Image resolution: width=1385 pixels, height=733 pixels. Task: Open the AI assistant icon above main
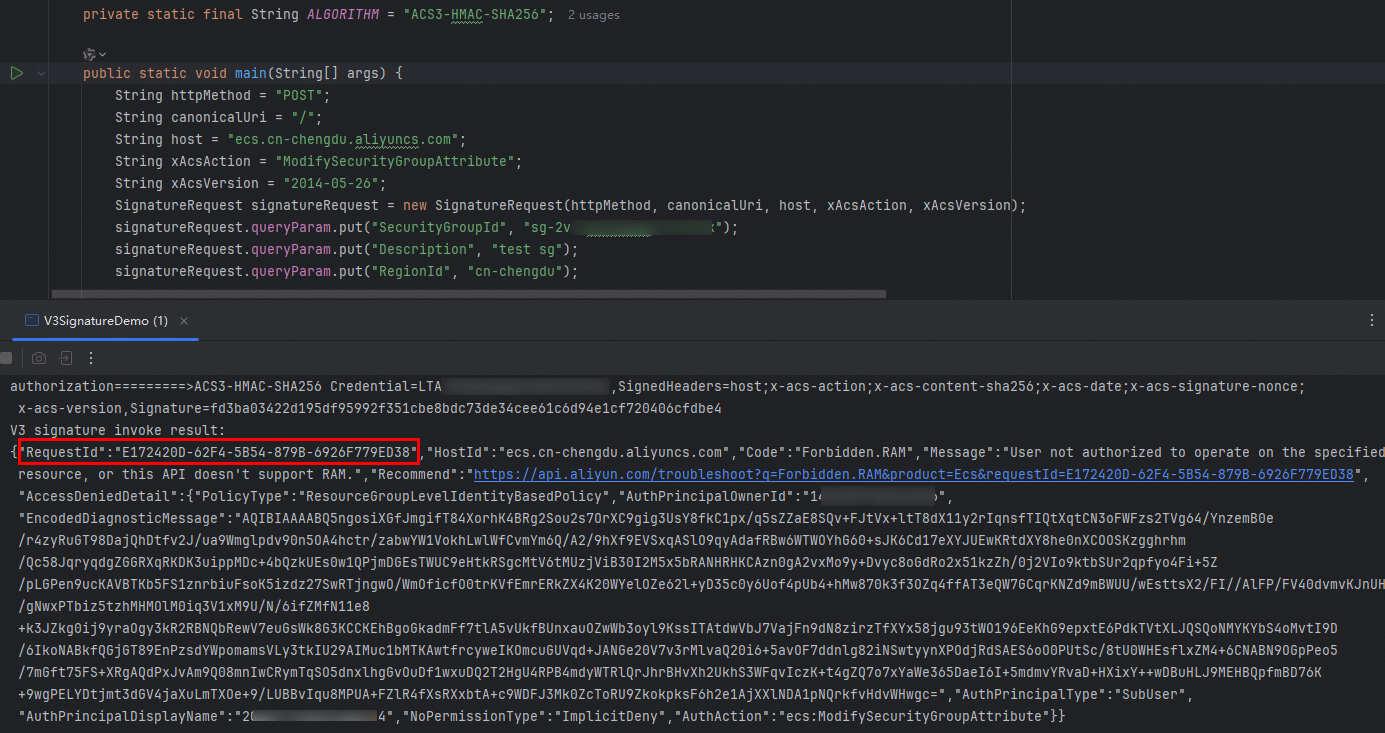[89, 53]
